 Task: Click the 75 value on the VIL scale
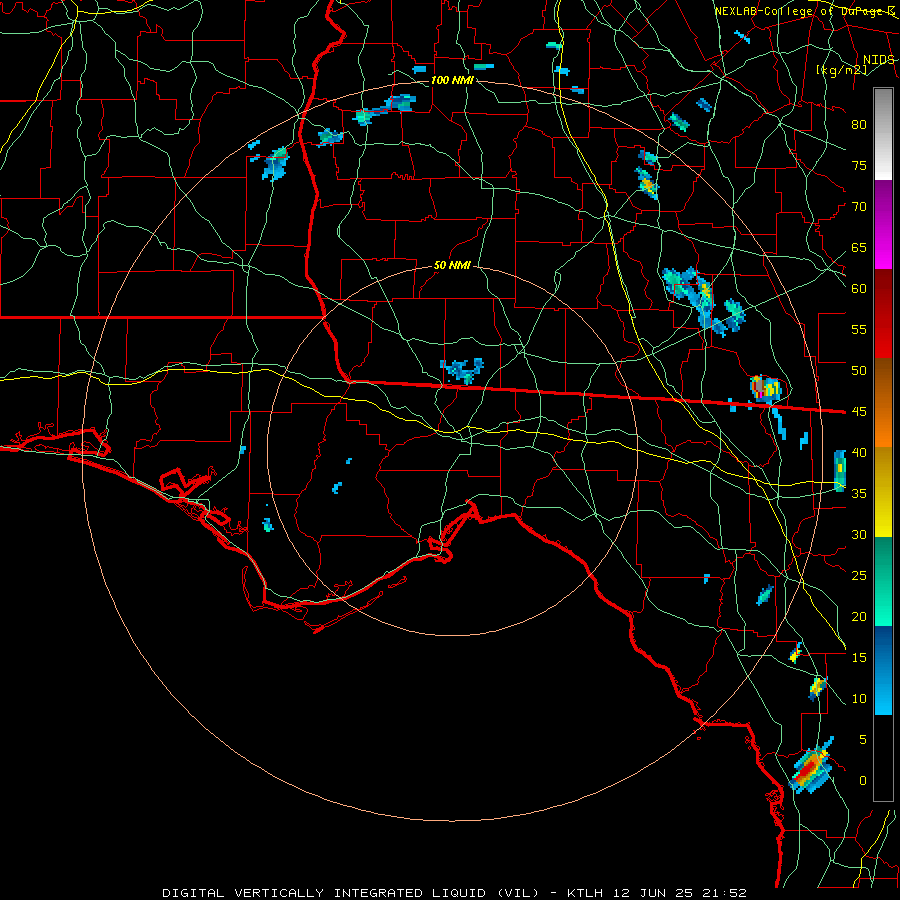(859, 165)
